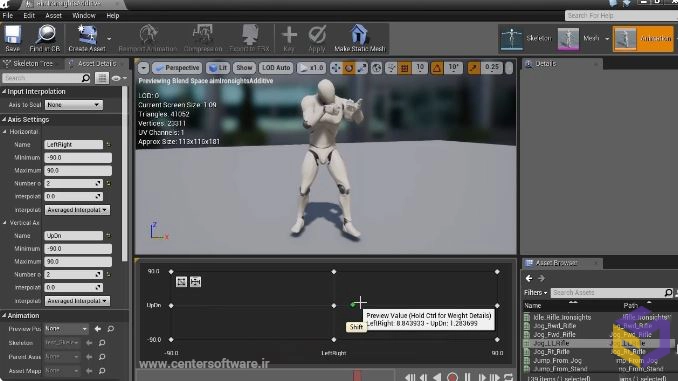This screenshot has height=381, width=678.
Task: Click the grid view options icon beside search
Action: 102,78
